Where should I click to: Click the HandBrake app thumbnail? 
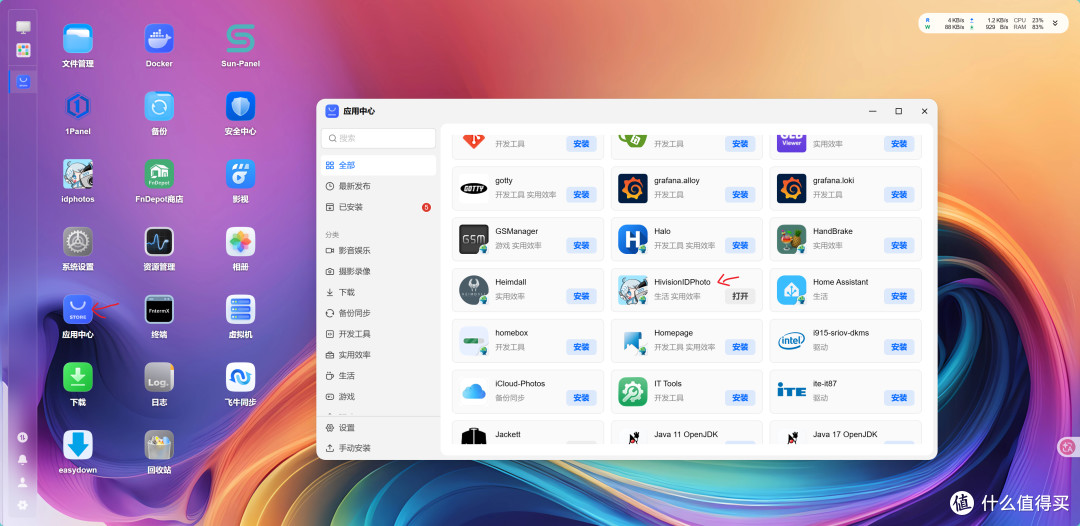point(791,239)
